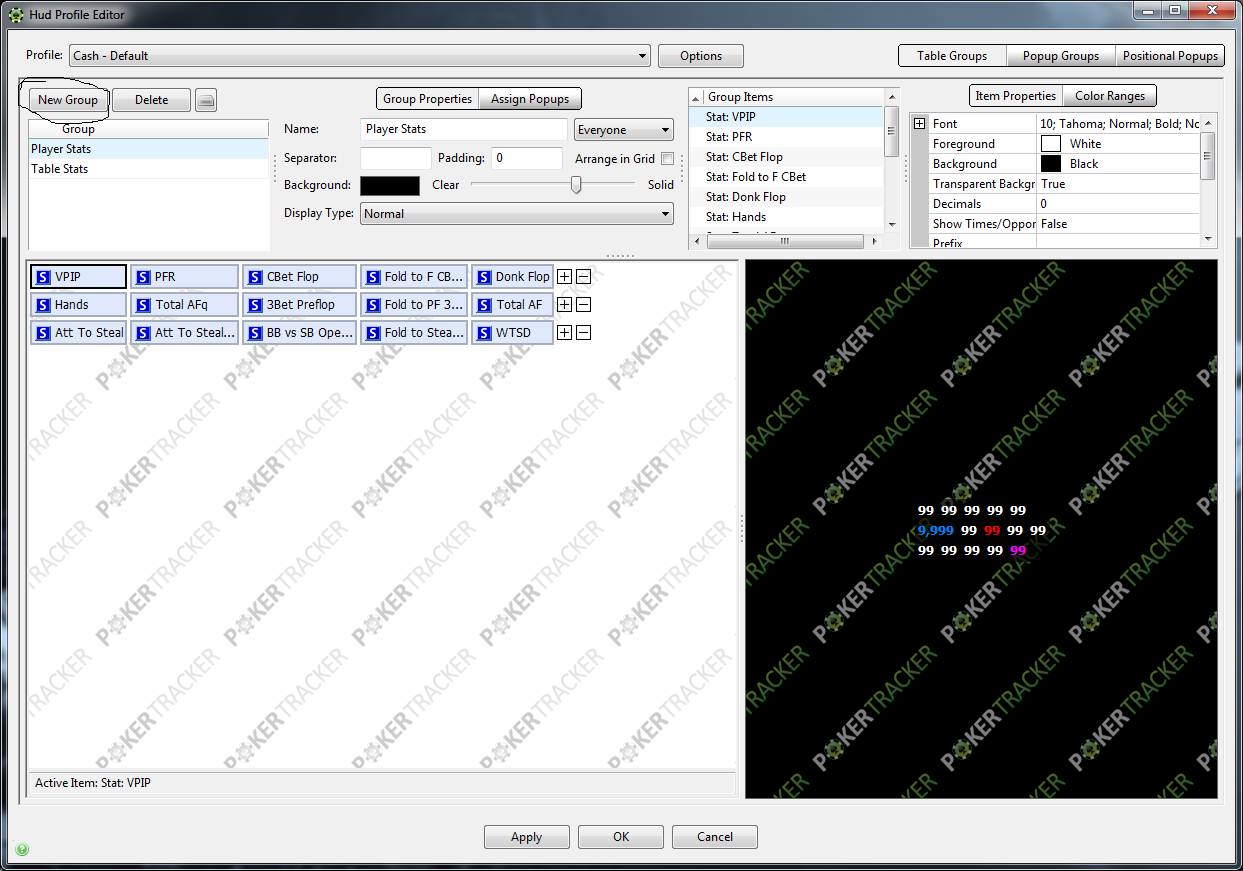Screen dimensions: 1243x871
Task: Remove item with minus on VPIP row
Action: 584,277
